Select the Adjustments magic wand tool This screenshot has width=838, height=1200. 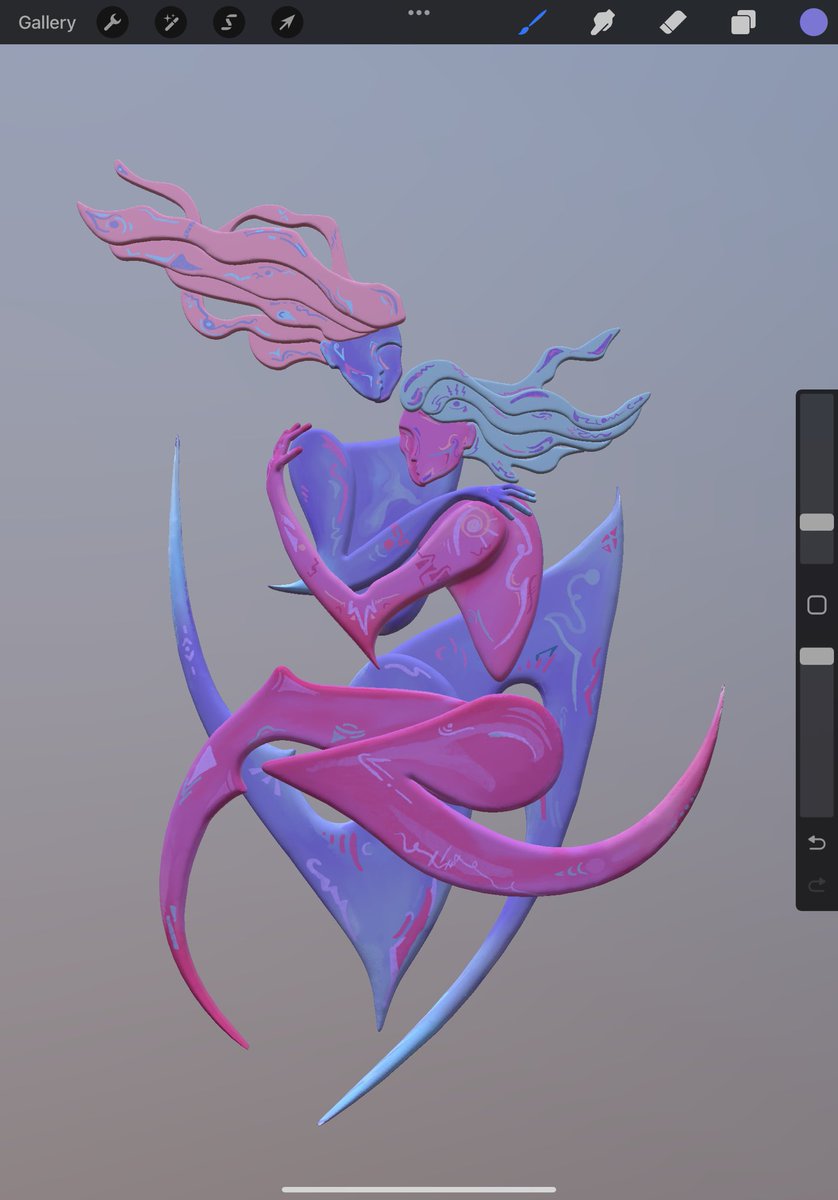point(169,22)
